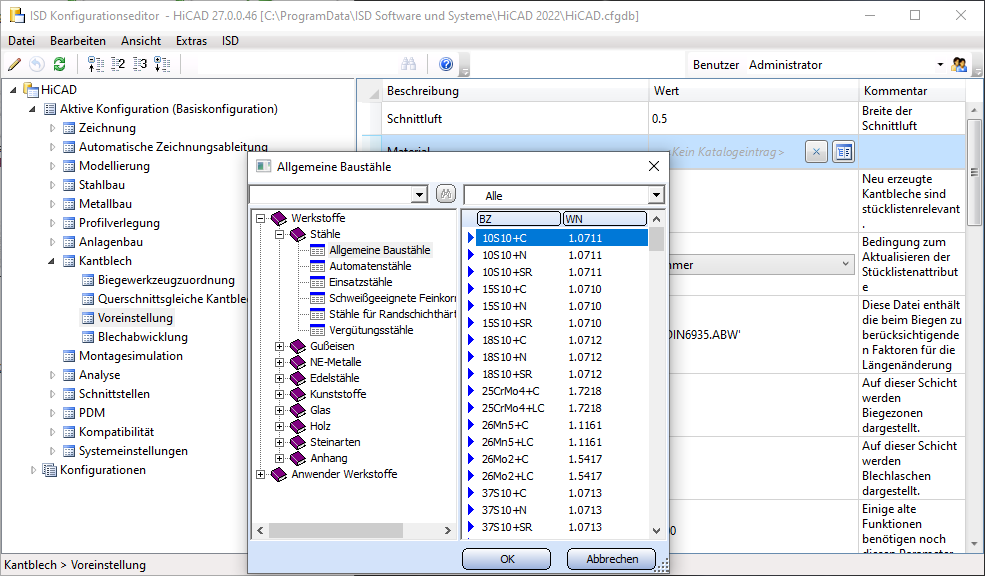Select the 25CrMo4+C row in list
985x576 pixels.
coord(510,391)
